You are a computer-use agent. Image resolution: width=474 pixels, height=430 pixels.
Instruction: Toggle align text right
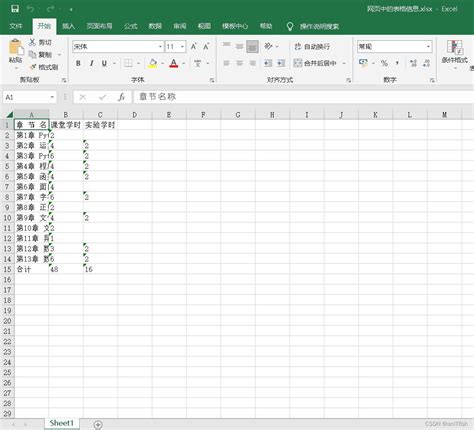click(252, 63)
